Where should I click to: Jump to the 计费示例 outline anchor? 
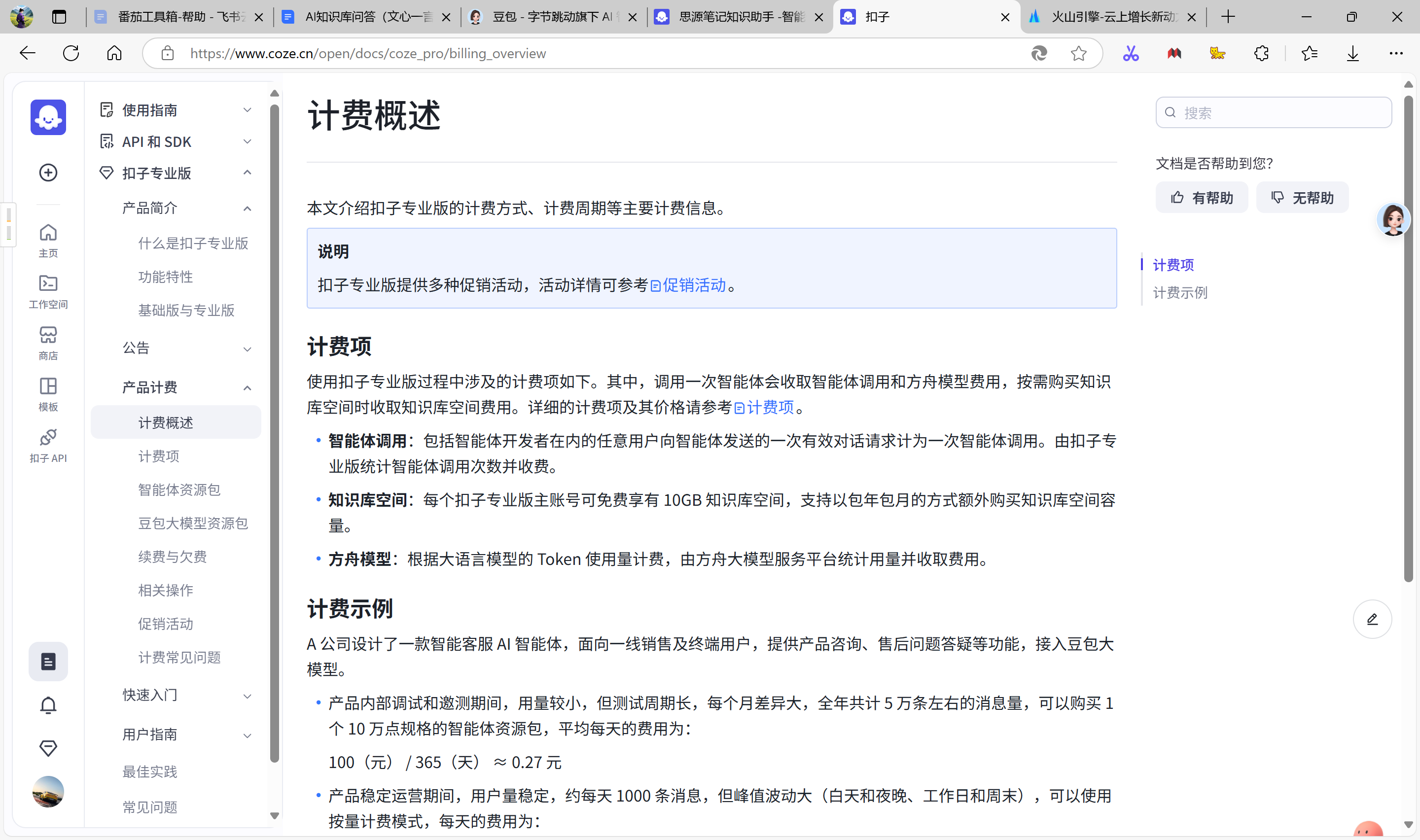click(x=1180, y=293)
